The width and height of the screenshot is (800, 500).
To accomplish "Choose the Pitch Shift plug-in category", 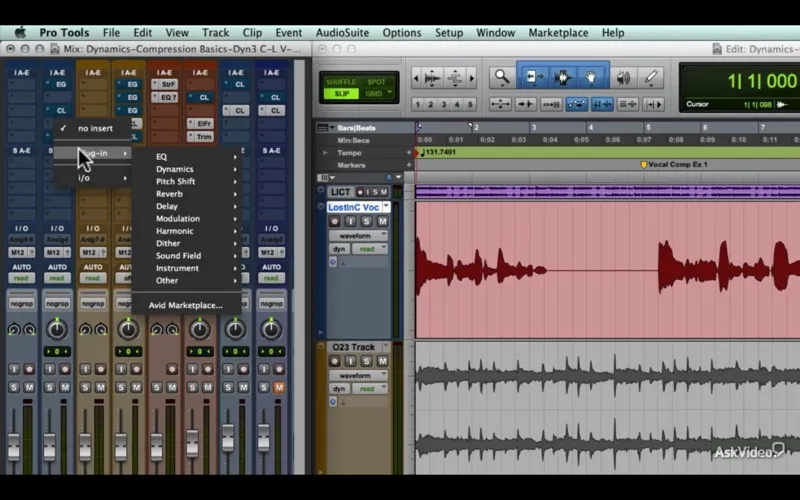I will (186, 181).
